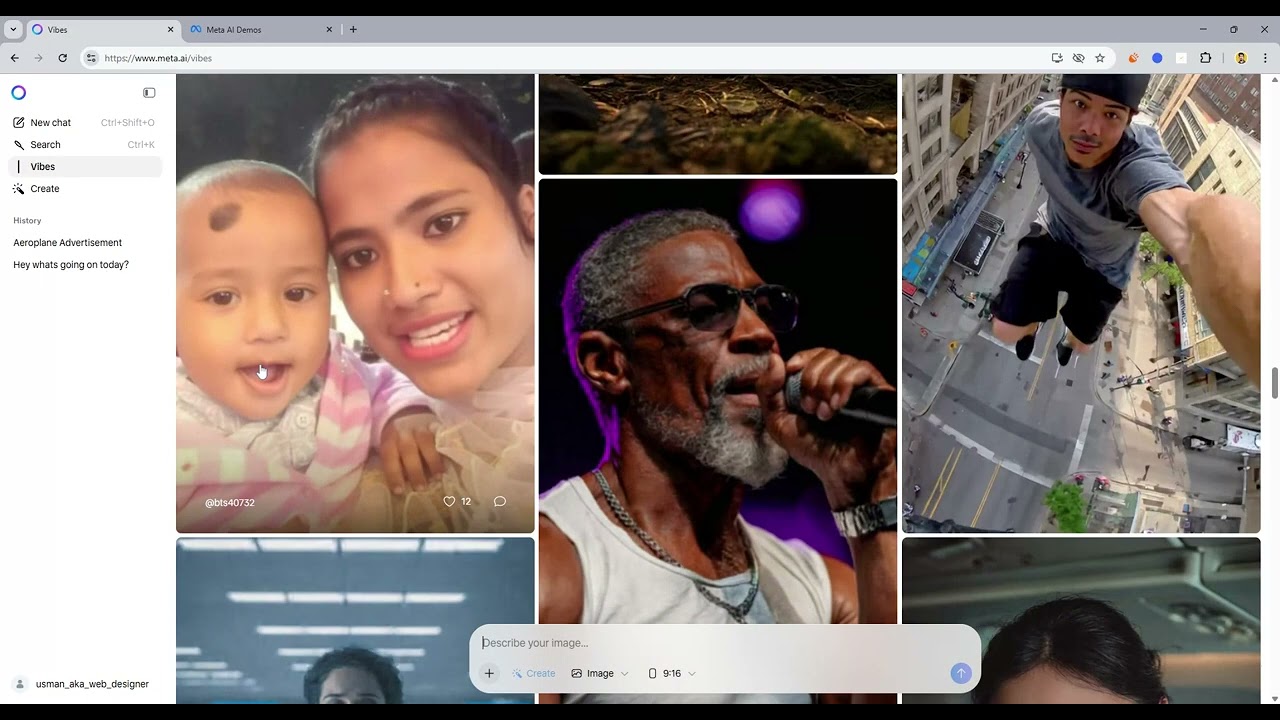Open the @bts40732 profile link

[230, 502]
